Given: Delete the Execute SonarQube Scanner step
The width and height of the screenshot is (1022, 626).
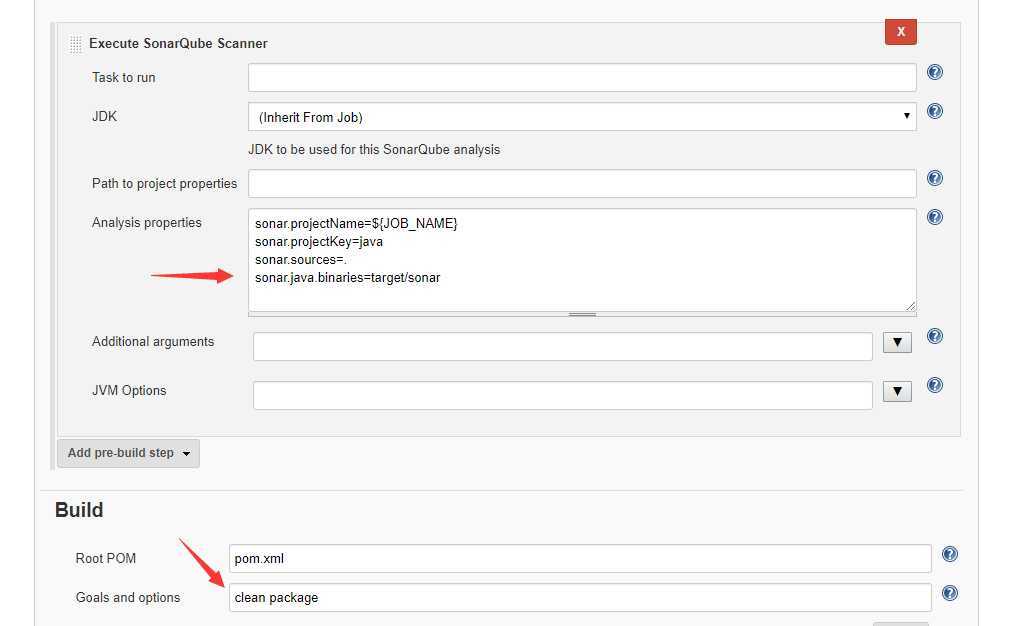Looking at the screenshot, I should click(900, 32).
